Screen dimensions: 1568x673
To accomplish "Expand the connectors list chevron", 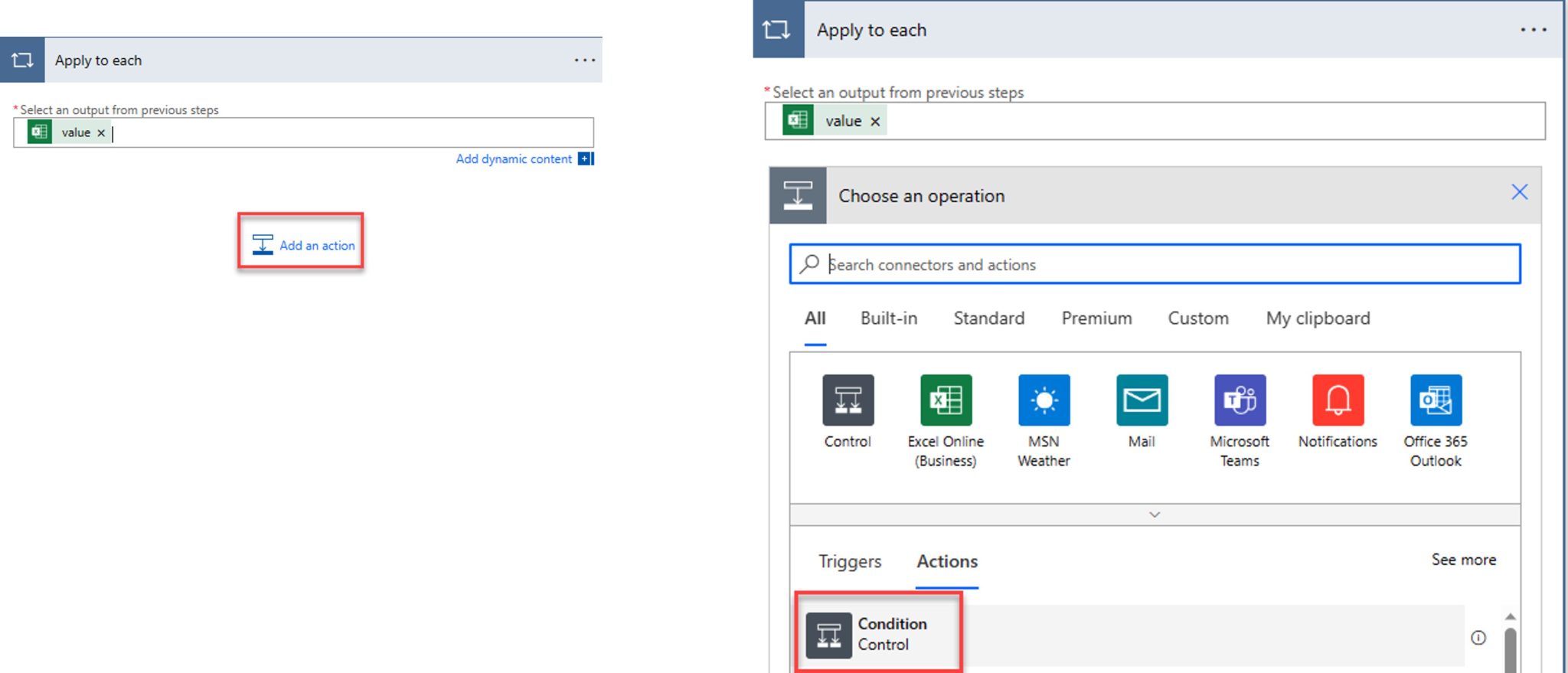I will [x=1155, y=515].
